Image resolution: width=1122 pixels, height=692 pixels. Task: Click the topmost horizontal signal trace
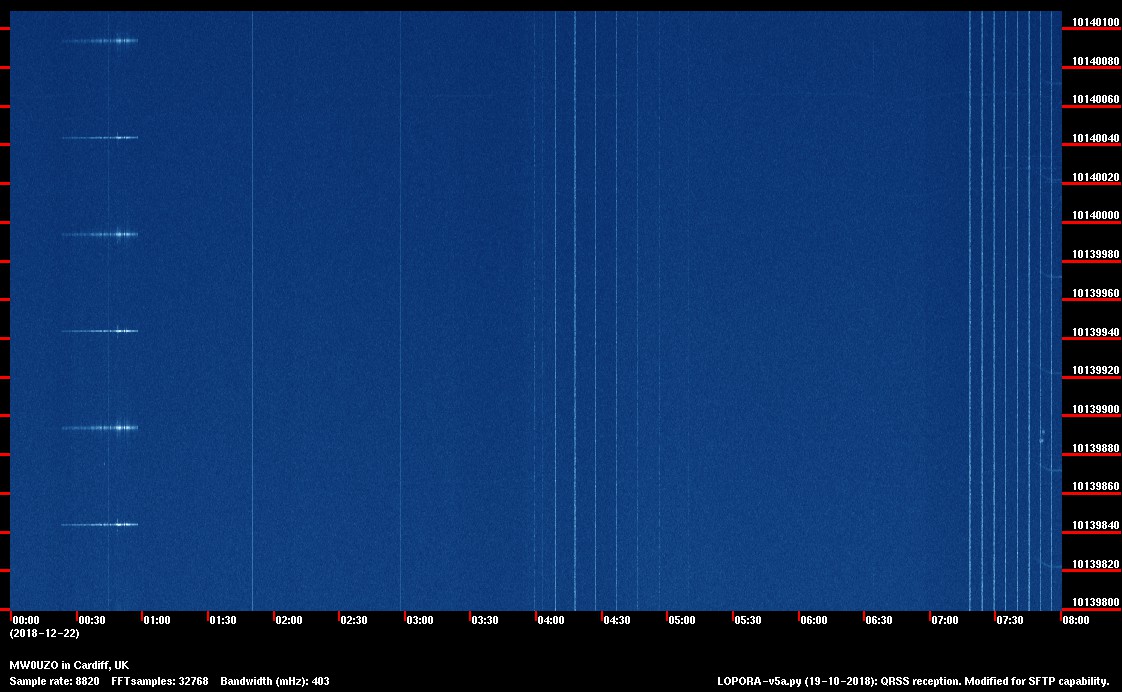click(x=100, y=41)
